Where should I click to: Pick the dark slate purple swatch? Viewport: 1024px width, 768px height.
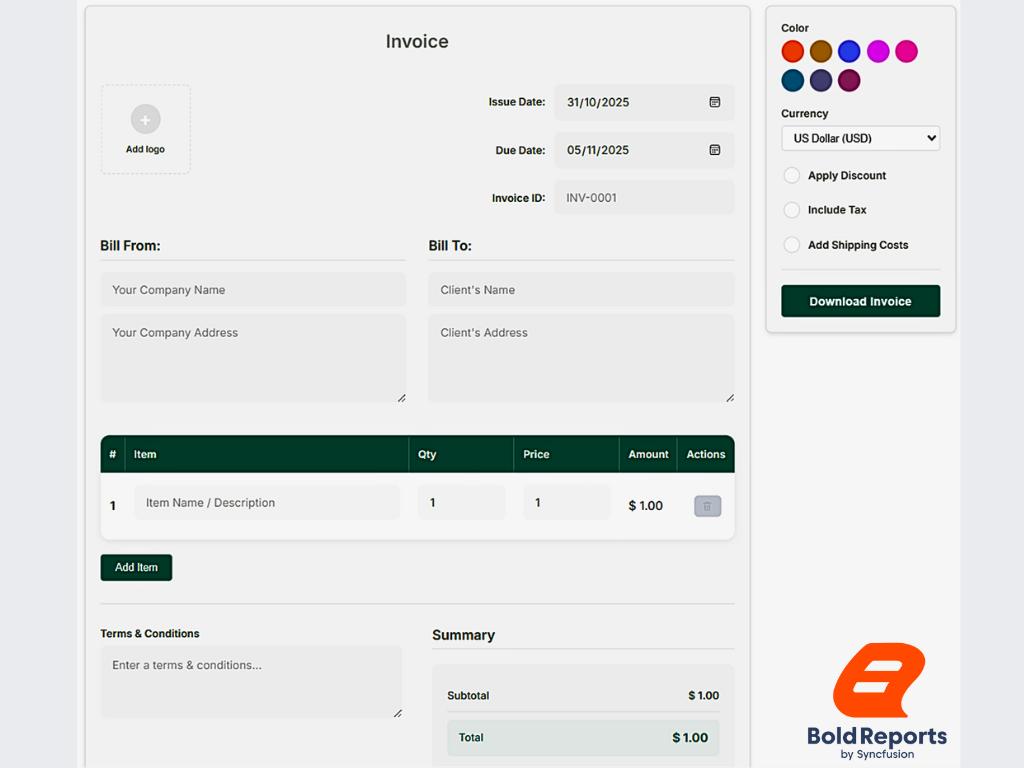(x=821, y=80)
